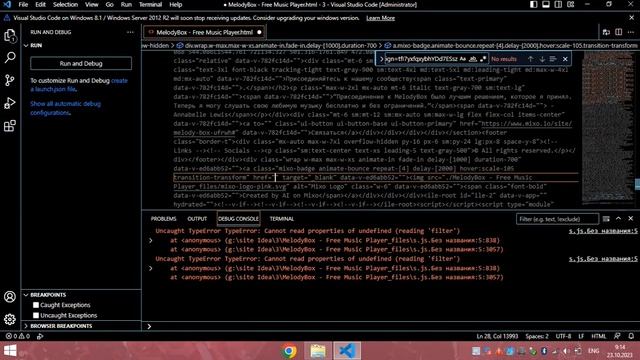This screenshot has height=360, width=640.
Task: Expand the second TypeError stack trace
Action: (151, 268)
